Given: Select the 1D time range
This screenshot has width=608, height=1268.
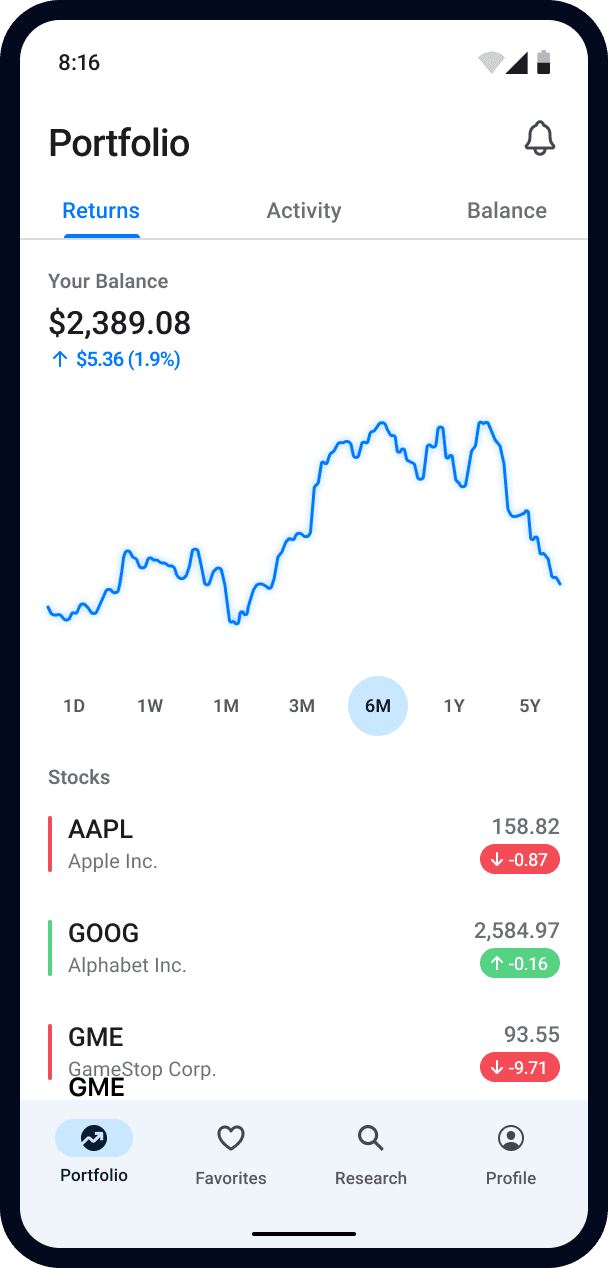Looking at the screenshot, I should (74, 706).
